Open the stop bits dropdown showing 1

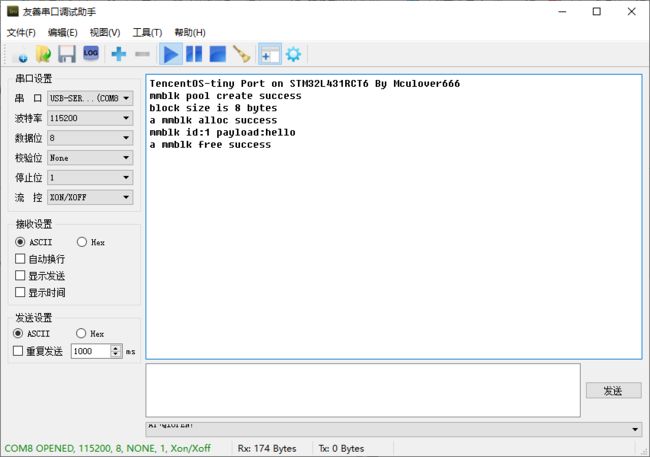pyautogui.click(x=90, y=177)
